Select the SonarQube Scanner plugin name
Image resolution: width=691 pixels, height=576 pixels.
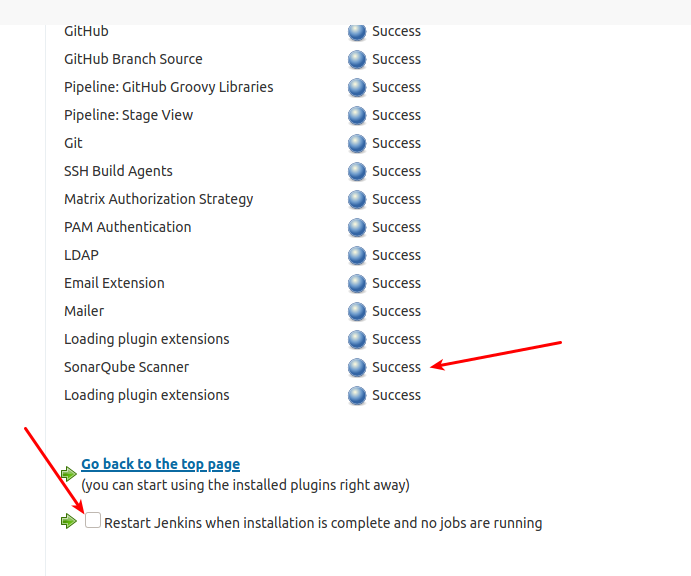(126, 367)
